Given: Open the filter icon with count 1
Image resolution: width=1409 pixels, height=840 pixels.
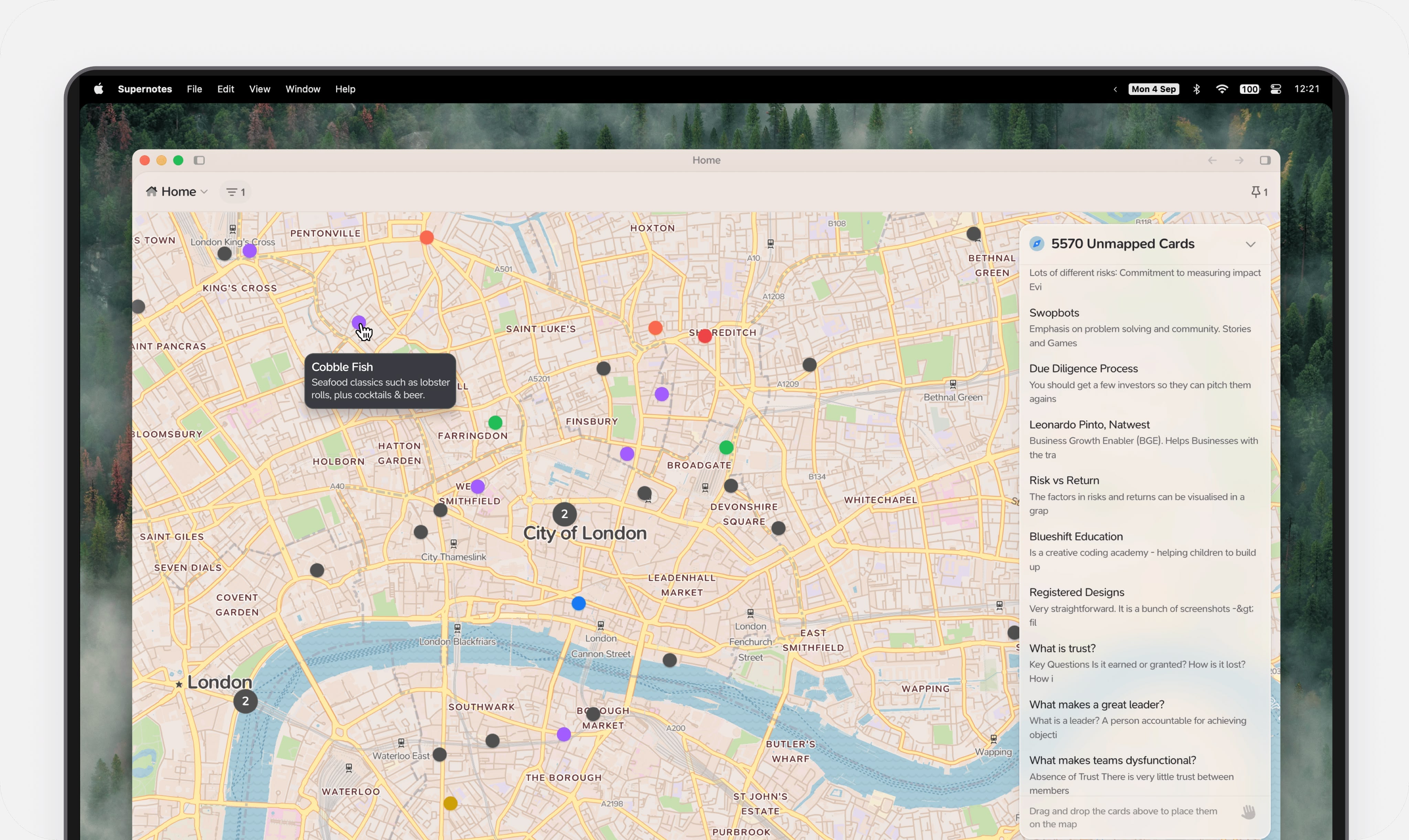Looking at the screenshot, I should [x=236, y=192].
